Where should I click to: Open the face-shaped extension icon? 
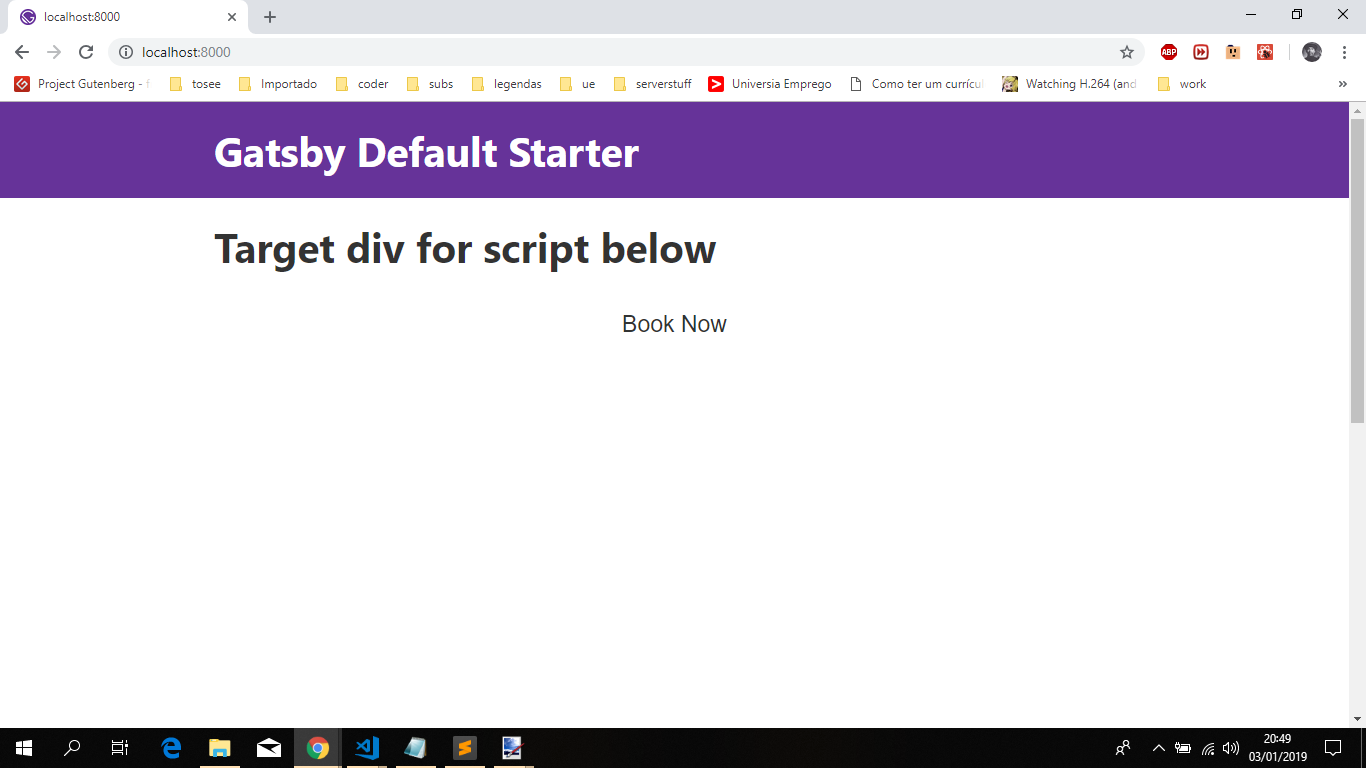[1233, 52]
